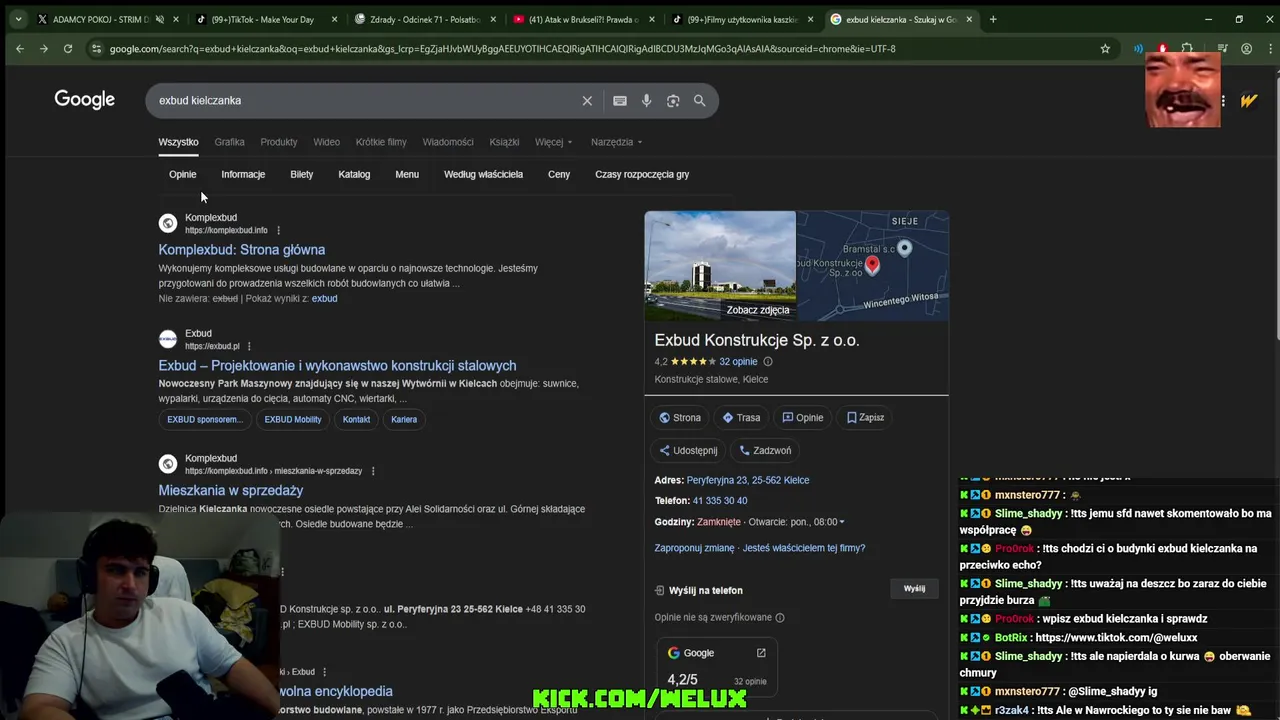This screenshot has width=1280, height=720.
Task: Open three-dot options beside mieszkania-w-sprzedazy result
Action: (373, 471)
